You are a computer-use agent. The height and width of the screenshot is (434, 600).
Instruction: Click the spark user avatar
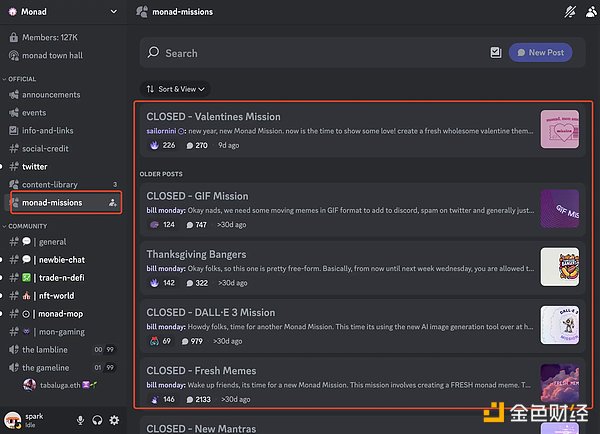[13, 420]
